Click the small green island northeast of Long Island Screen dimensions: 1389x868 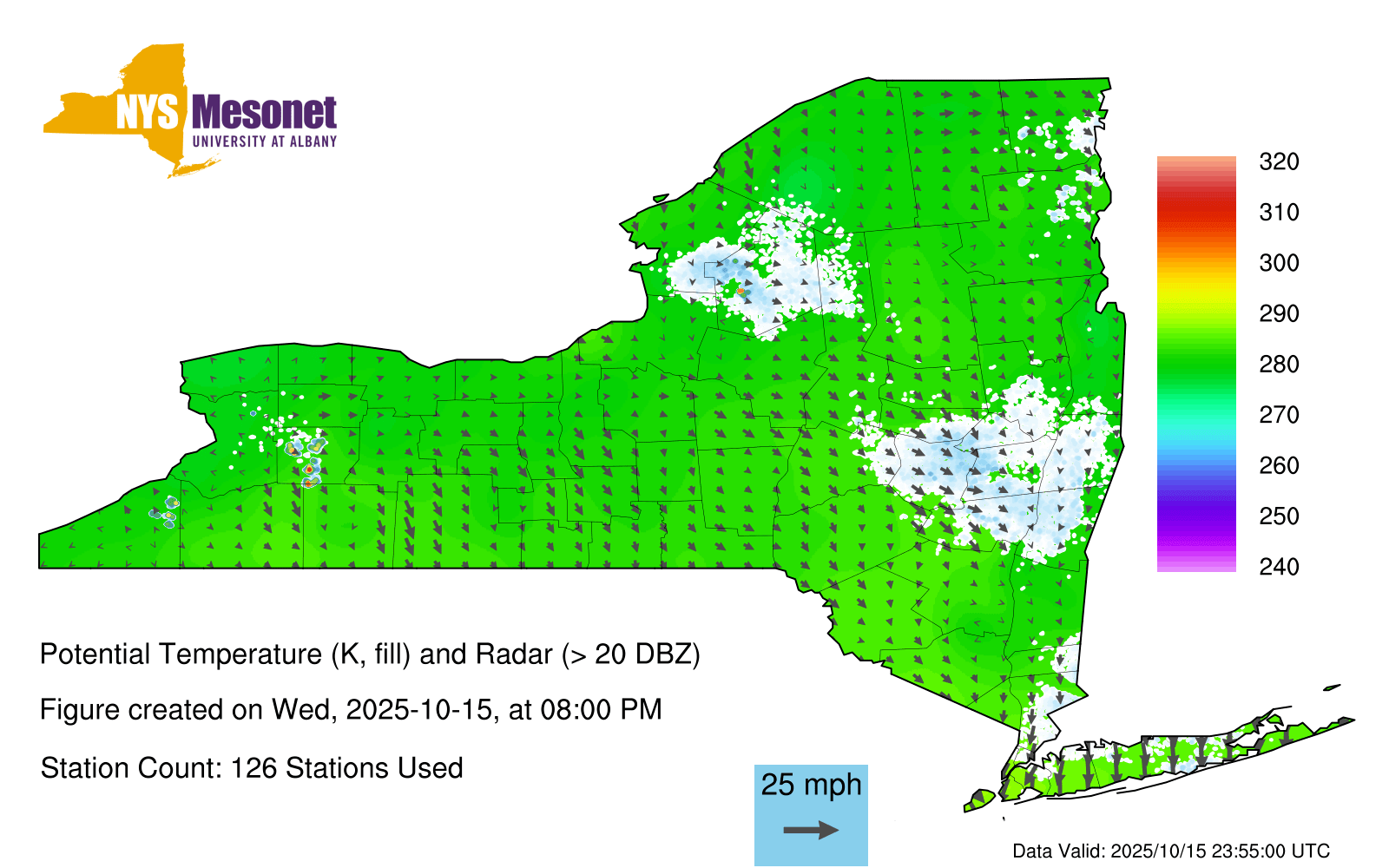click(x=1332, y=688)
